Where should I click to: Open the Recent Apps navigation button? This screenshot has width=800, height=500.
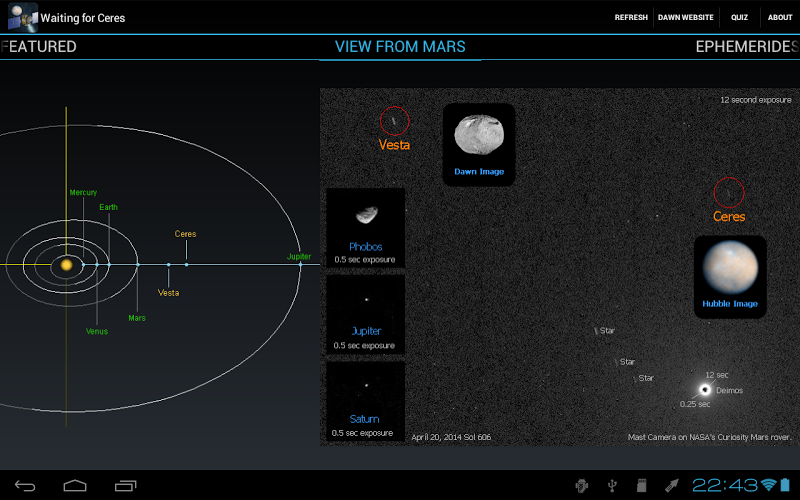pyautogui.click(x=126, y=486)
